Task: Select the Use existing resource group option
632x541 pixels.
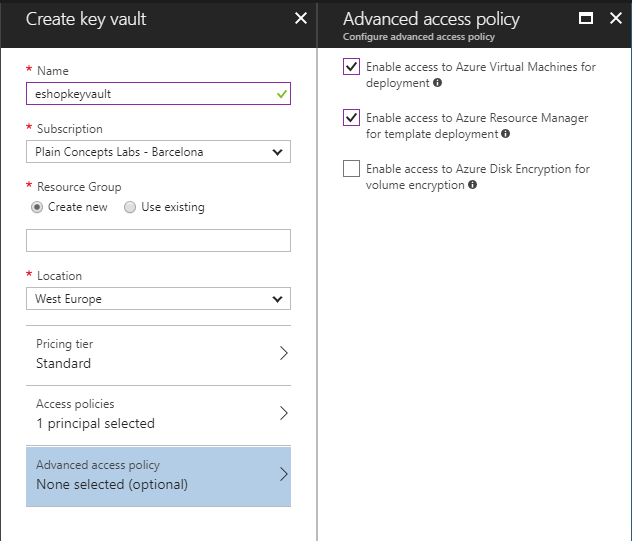Action: [130, 207]
